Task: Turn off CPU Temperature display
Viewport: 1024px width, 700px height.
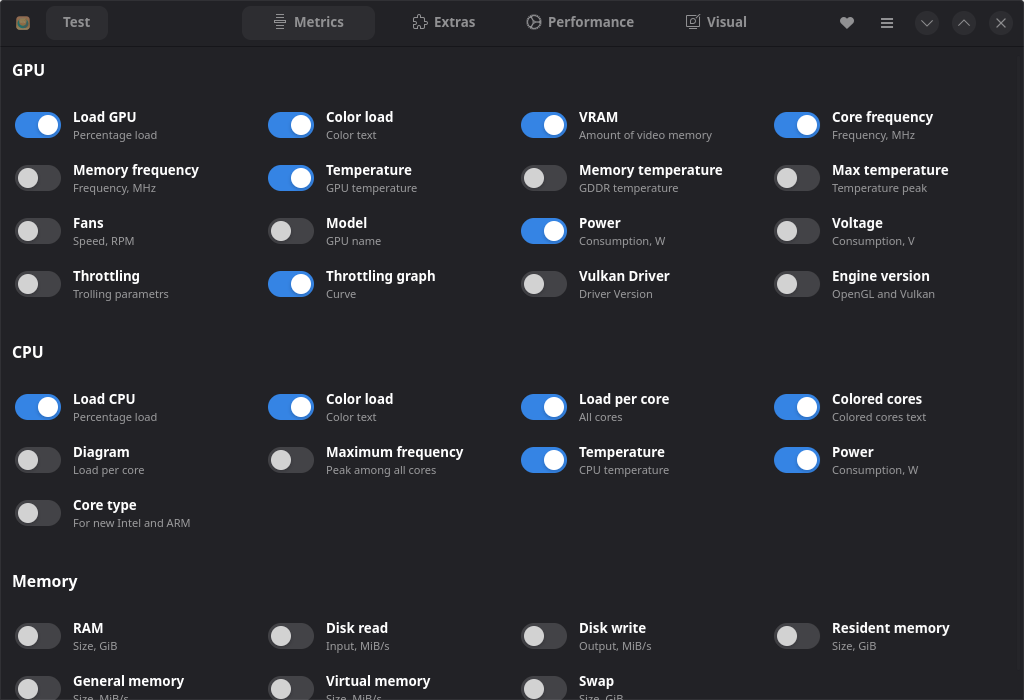Action: (543, 459)
